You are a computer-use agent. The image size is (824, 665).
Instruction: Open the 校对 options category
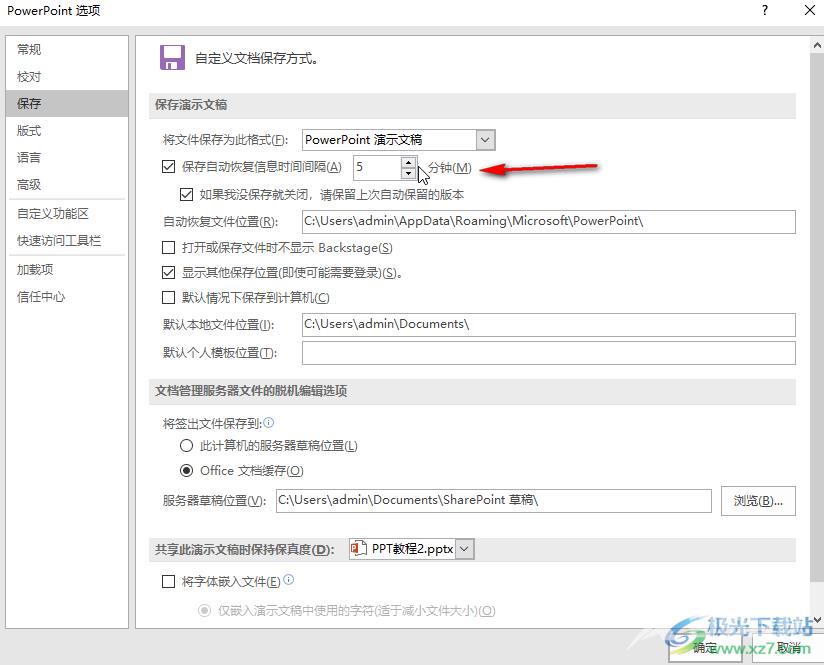(x=67, y=77)
